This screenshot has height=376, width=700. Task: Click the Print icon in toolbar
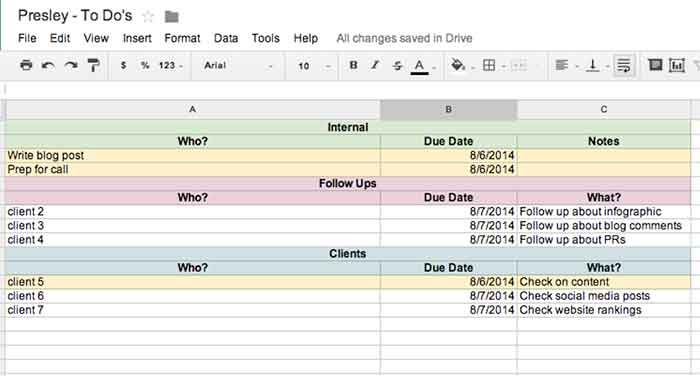pyautogui.click(x=26, y=65)
